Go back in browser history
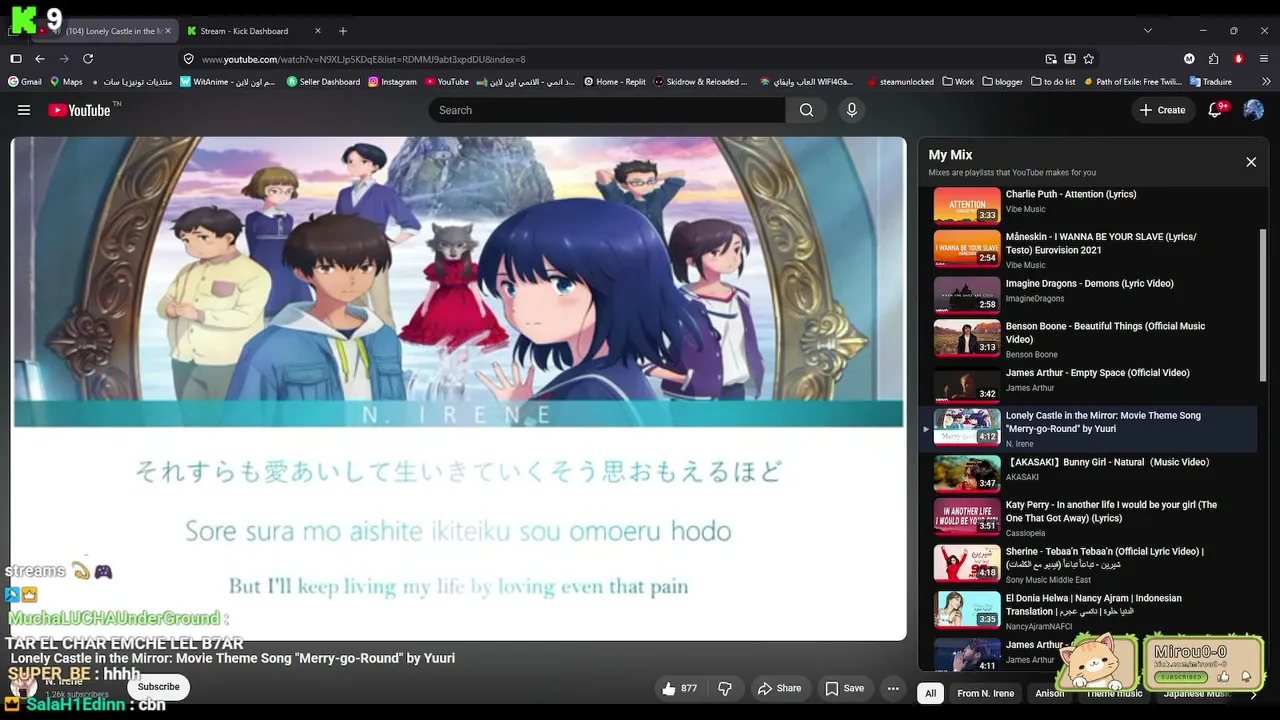The height and width of the screenshot is (720, 1280). coord(40,59)
